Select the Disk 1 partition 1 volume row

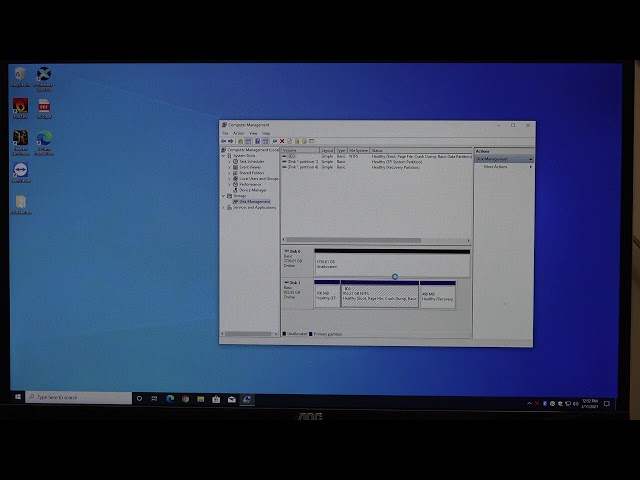[376, 162]
